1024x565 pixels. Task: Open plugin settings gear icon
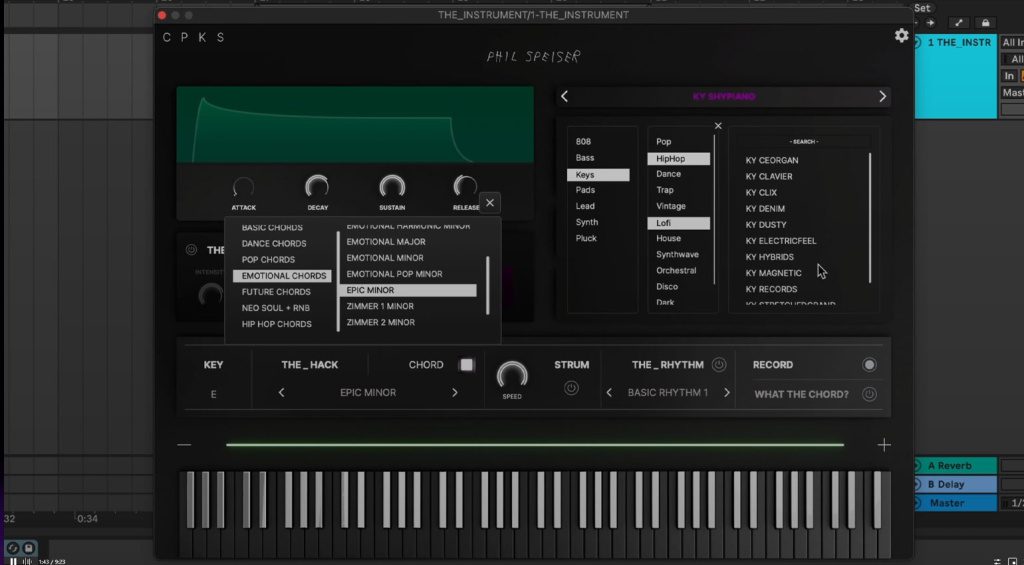901,36
